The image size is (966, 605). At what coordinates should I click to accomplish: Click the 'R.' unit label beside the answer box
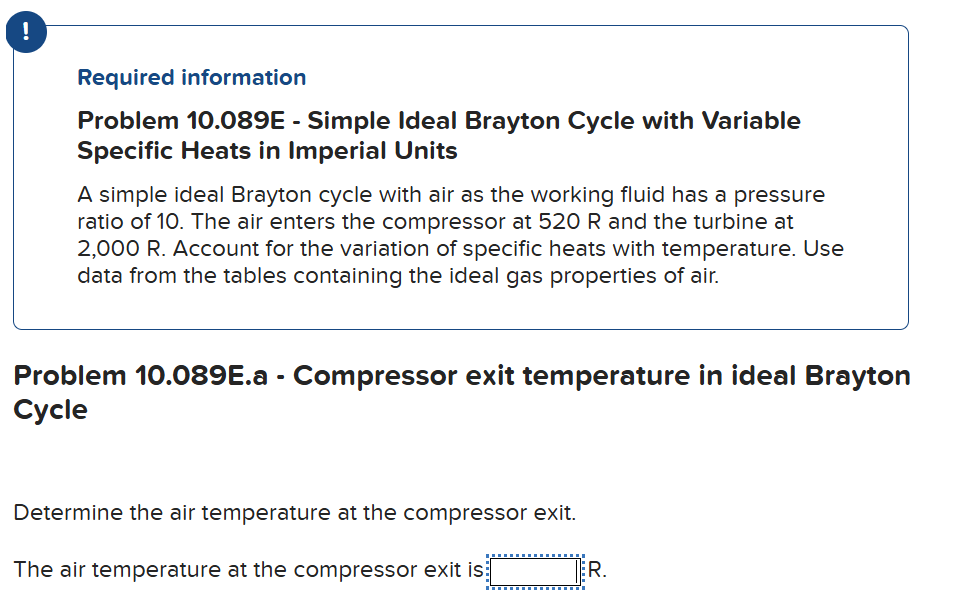[596, 570]
